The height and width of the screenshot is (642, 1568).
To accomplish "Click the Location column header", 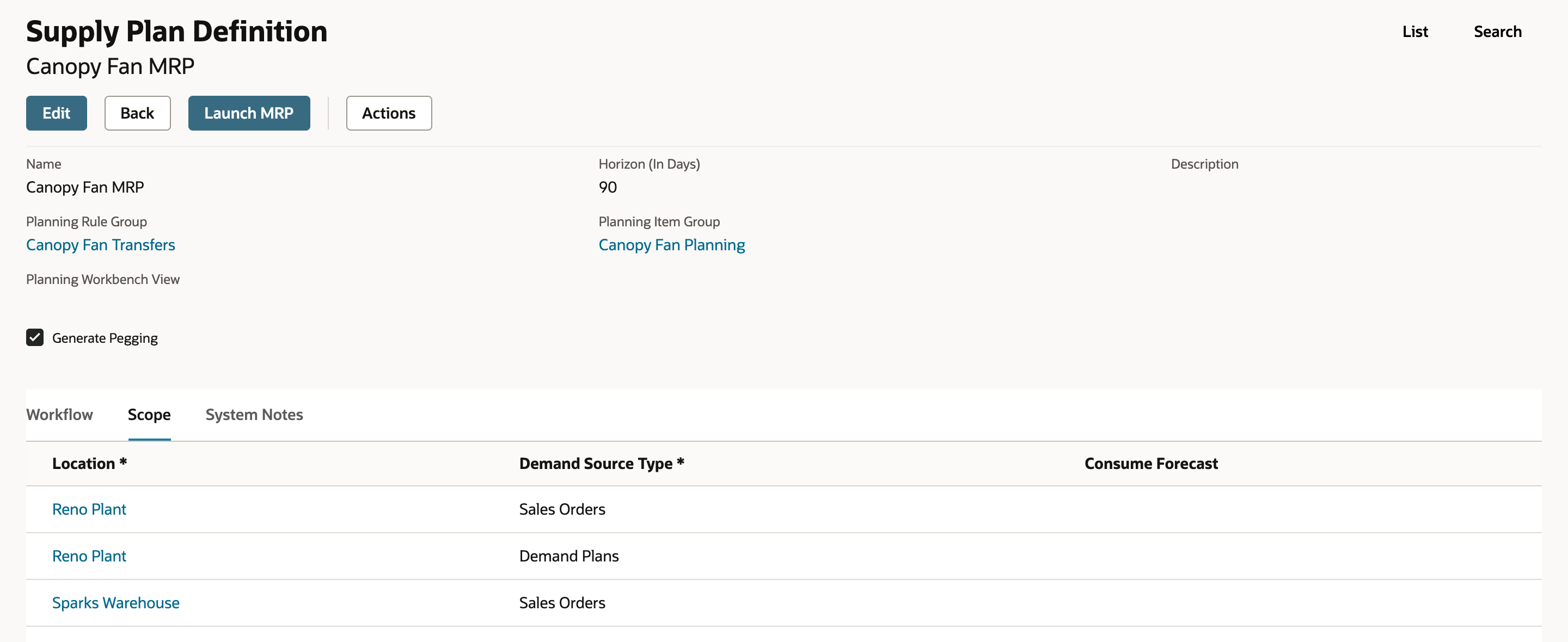I will tap(89, 464).
